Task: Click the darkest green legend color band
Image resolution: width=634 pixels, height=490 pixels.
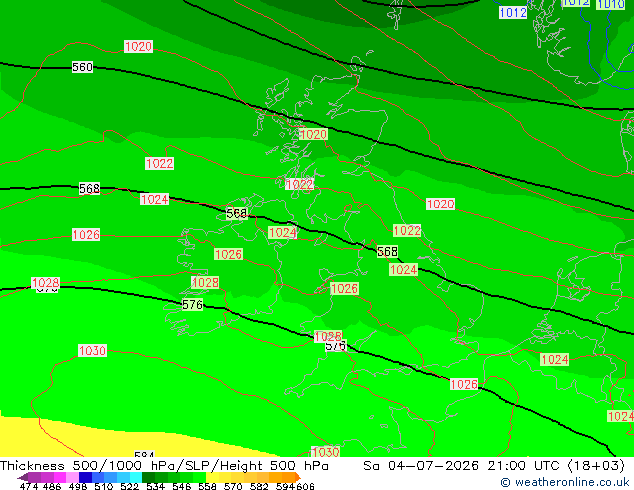Action: tap(148, 477)
